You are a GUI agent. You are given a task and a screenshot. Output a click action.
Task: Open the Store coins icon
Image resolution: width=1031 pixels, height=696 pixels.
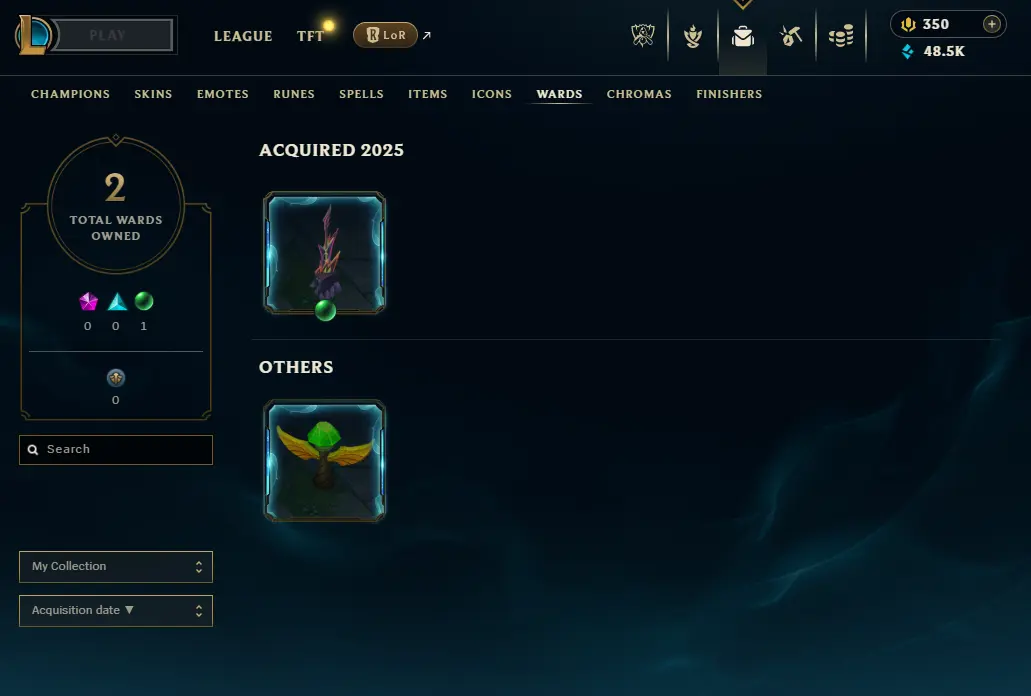coord(841,36)
